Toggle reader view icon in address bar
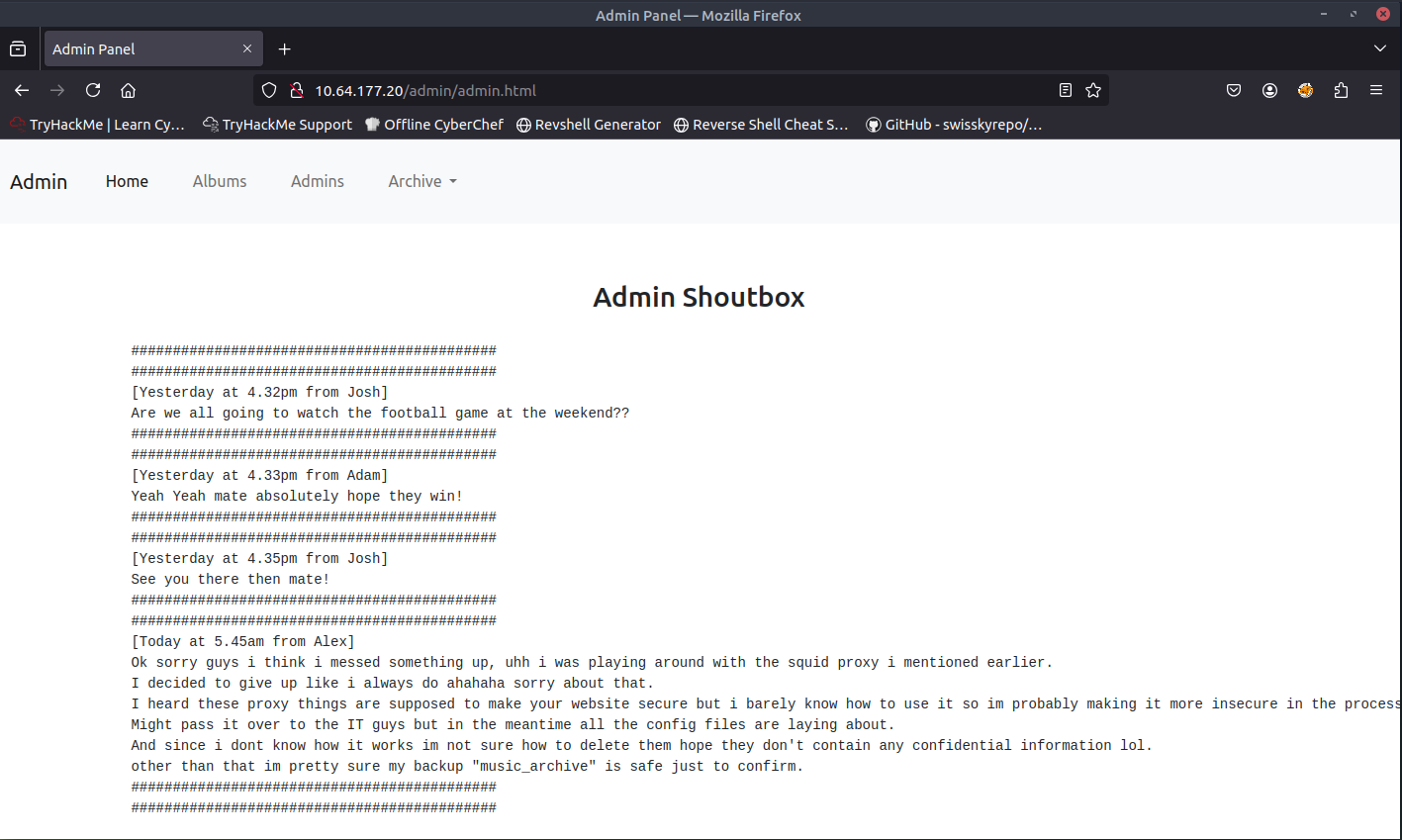The width and height of the screenshot is (1402, 840). (1066, 90)
